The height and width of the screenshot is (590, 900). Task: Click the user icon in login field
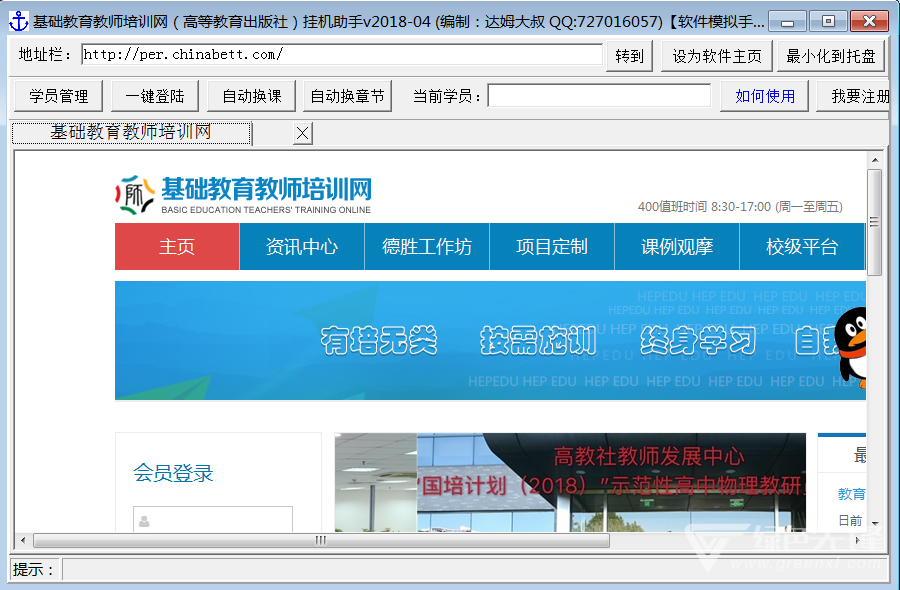click(x=144, y=521)
